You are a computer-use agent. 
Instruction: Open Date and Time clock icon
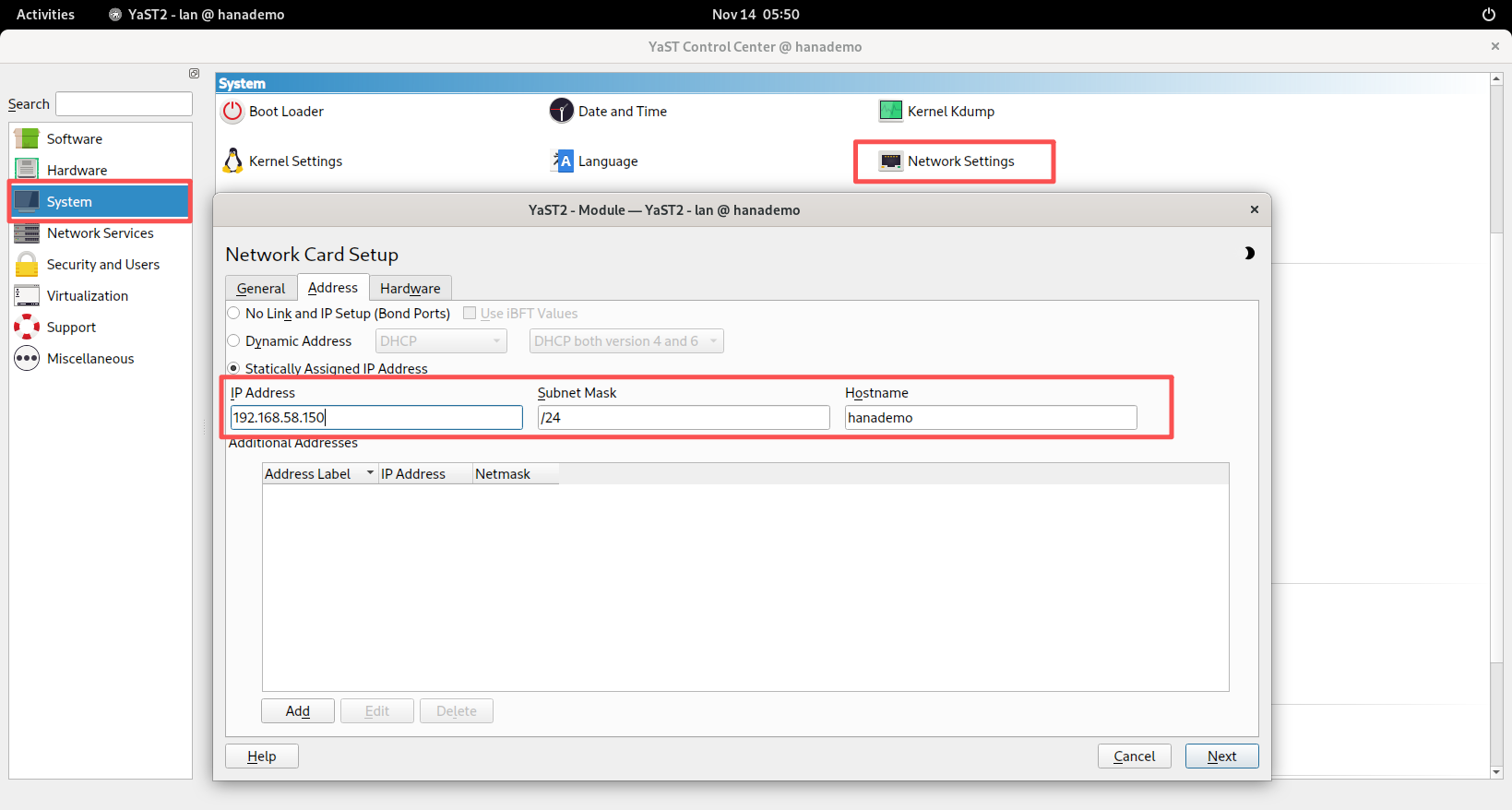pyautogui.click(x=562, y=112)
